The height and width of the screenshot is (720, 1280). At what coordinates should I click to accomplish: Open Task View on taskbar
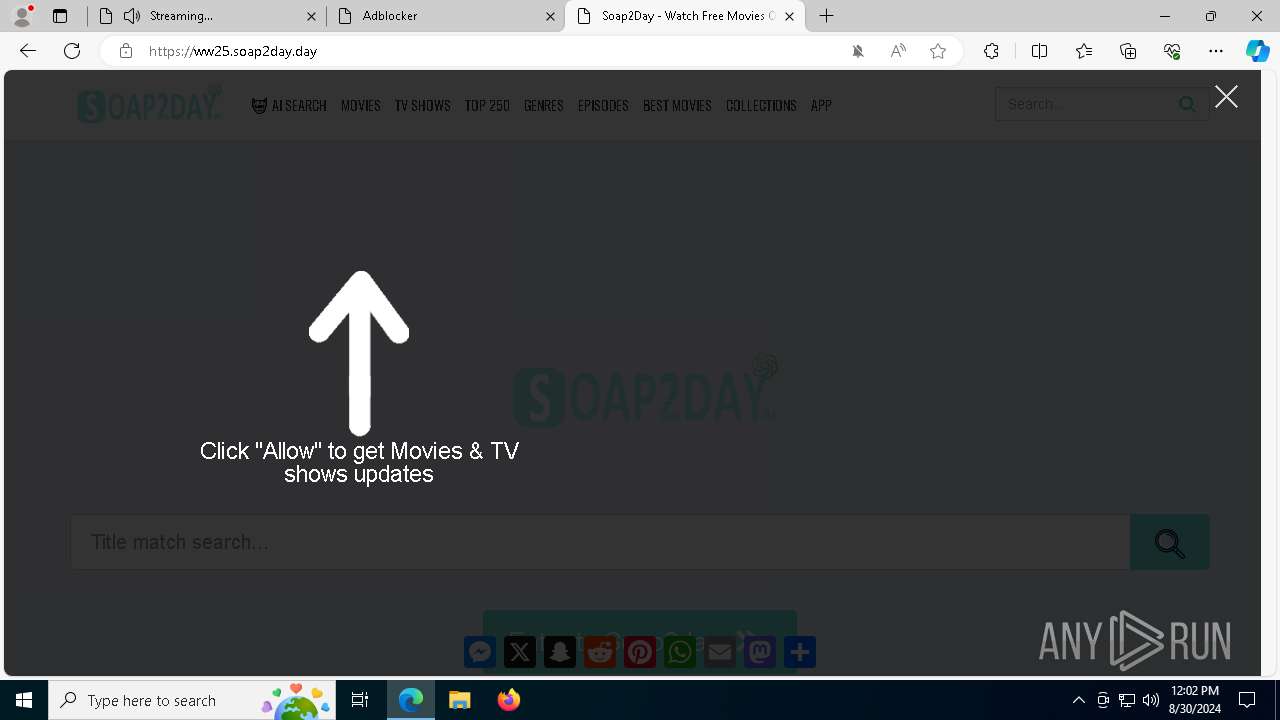point(360,700)
